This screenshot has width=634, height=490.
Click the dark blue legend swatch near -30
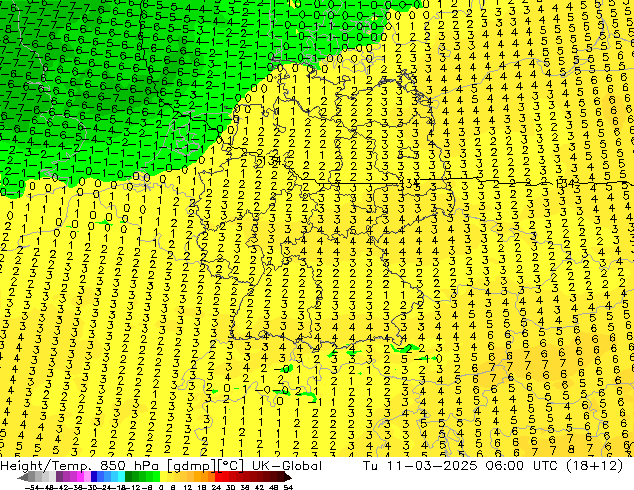[94, 477]
